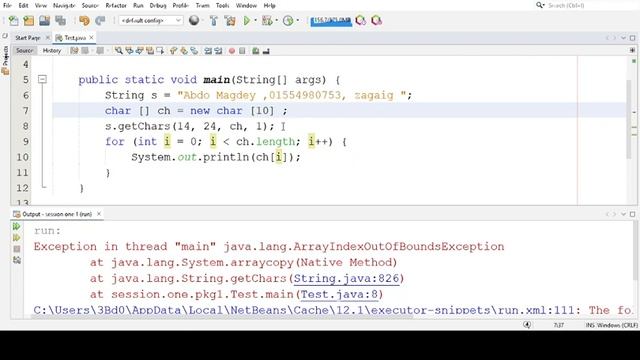Open the Output panel tab list dropdown arrow
Image resolution: width=640 pixels, height=360 pixels.
point(623,214)
